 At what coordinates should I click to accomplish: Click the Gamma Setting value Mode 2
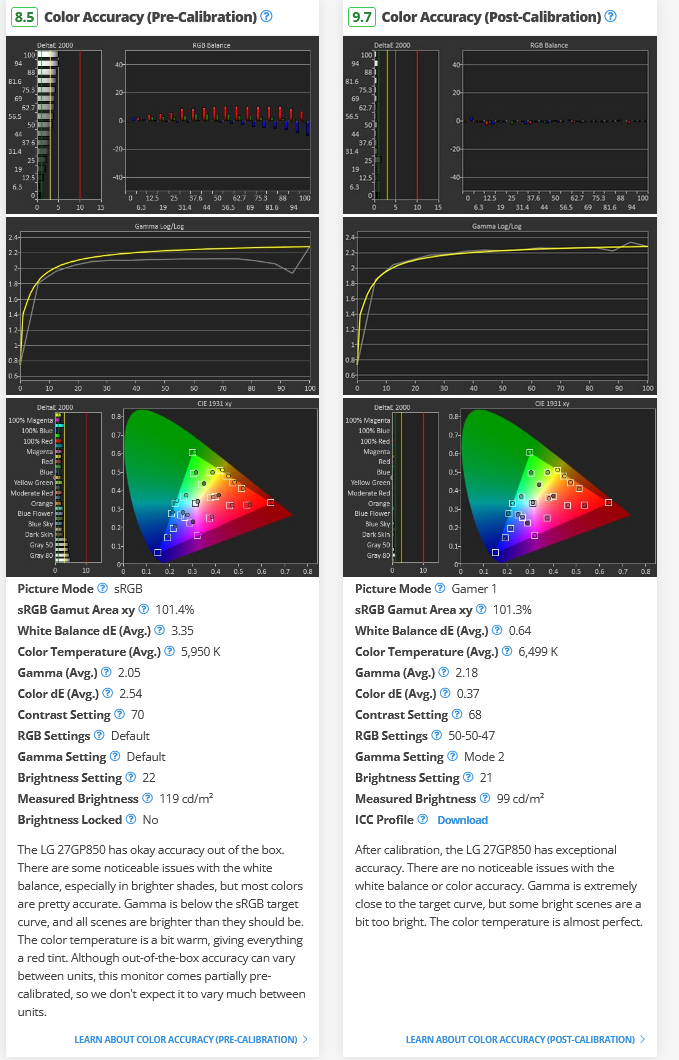484,756
